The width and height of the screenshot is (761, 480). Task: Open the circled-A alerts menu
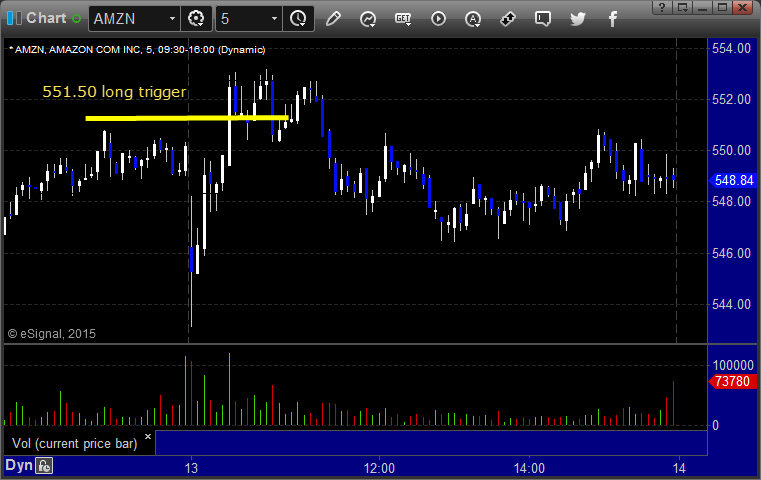473,19
